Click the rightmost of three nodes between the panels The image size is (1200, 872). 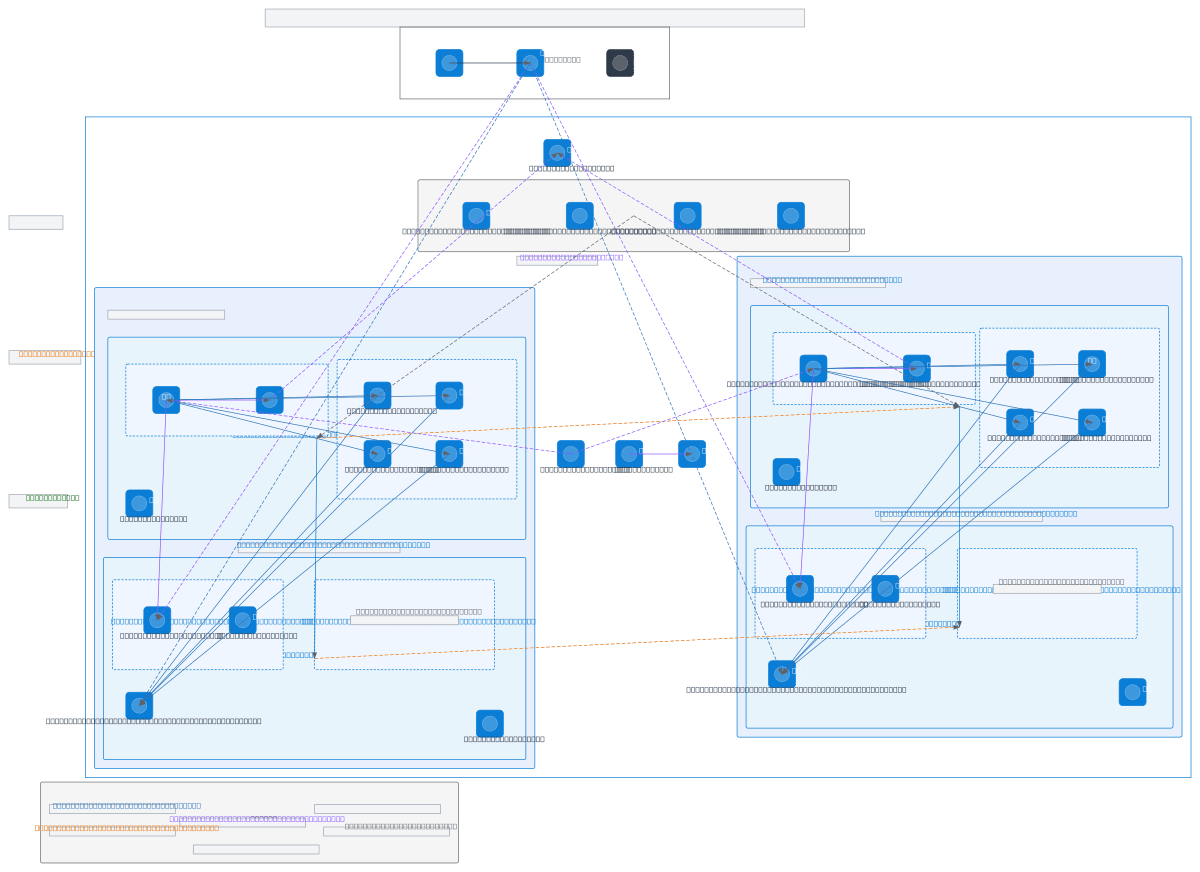tap(692, 454)
